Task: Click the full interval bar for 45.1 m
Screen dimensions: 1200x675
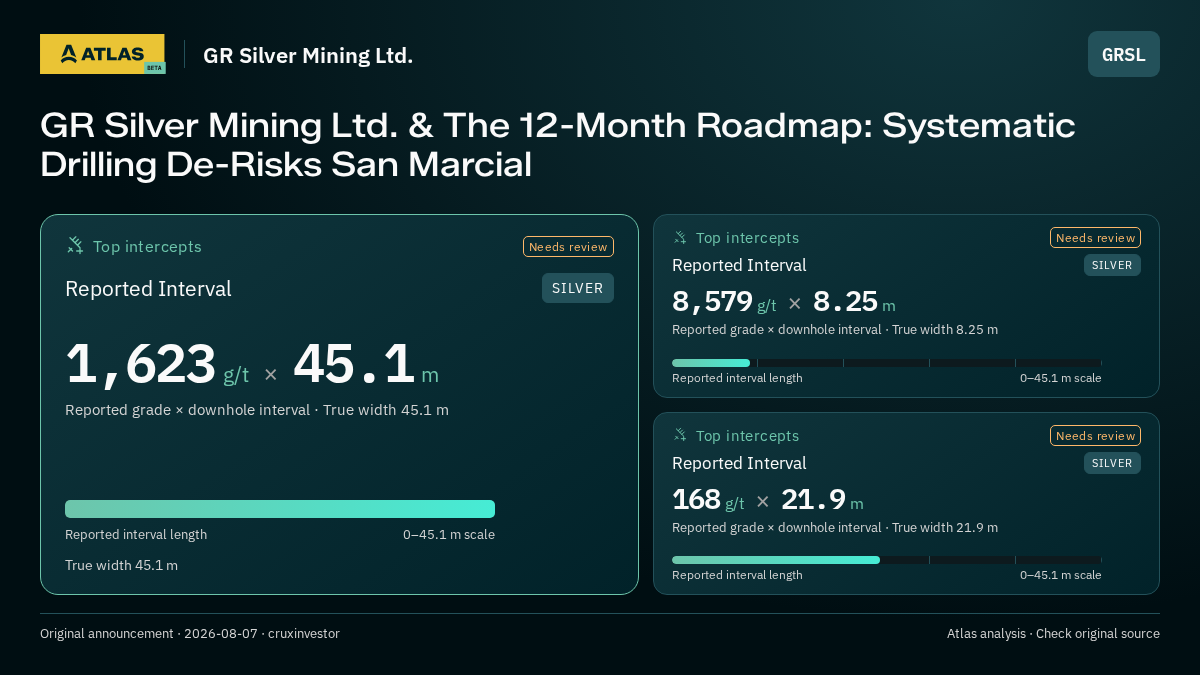Action: [x=280, y=509]
